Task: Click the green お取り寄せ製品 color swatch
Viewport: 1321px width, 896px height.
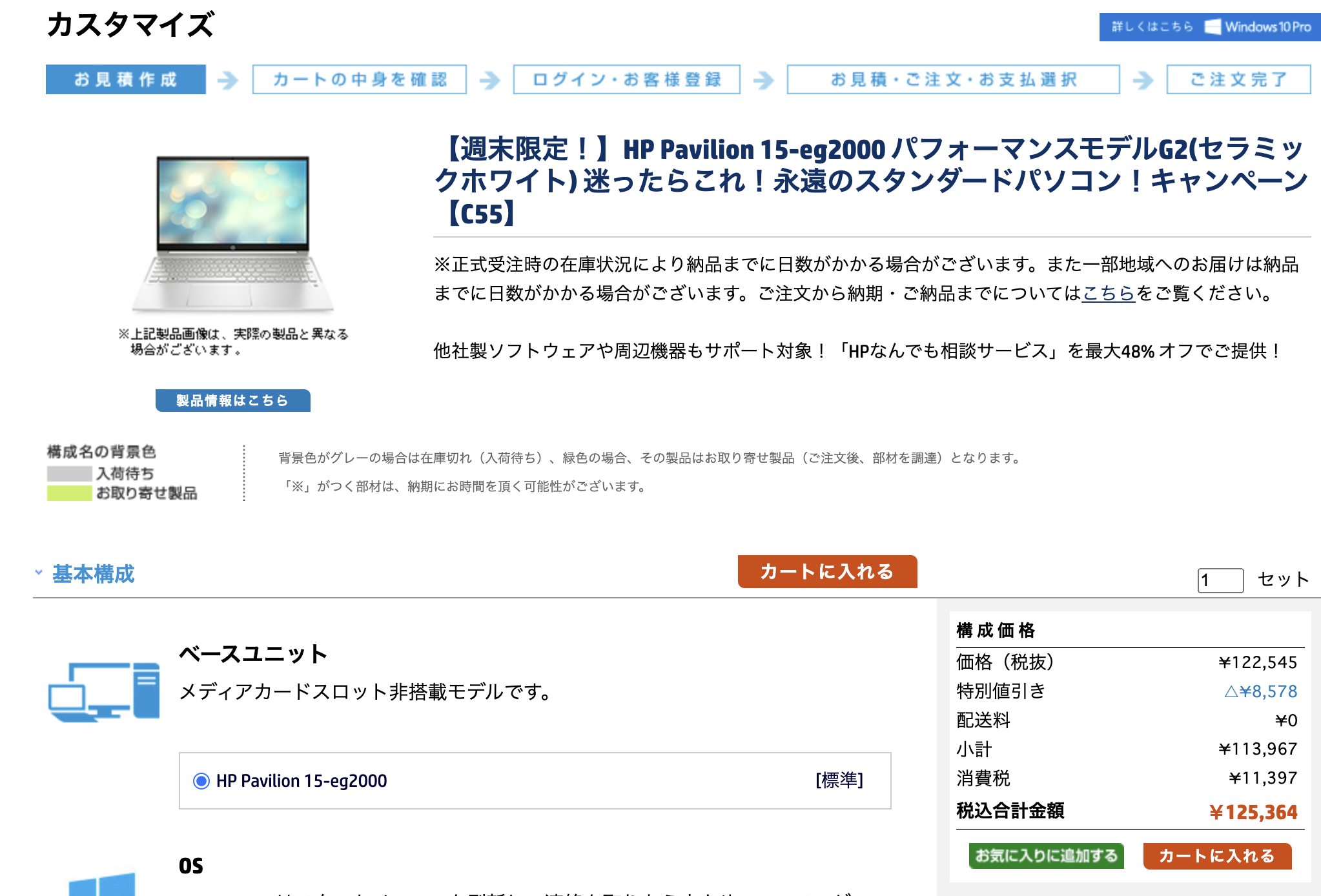Action: [x=70, y=493]
